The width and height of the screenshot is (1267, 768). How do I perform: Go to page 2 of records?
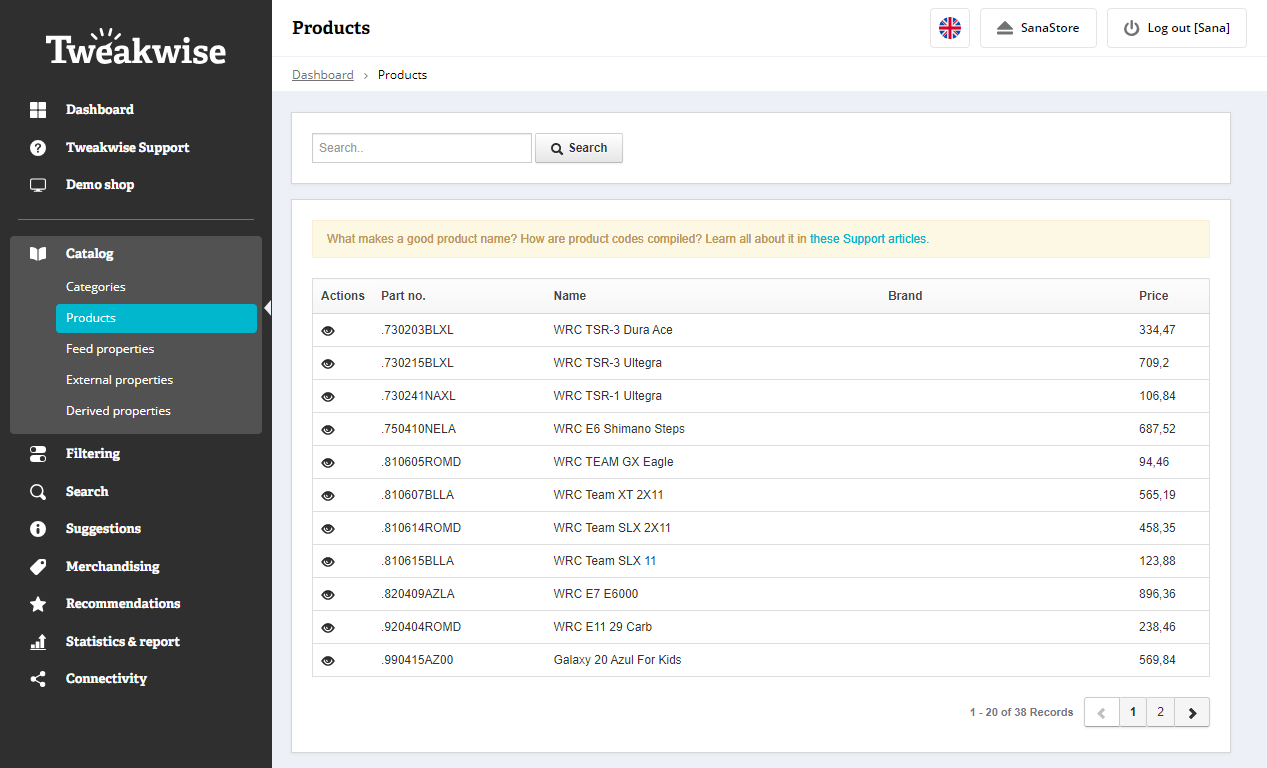pos(1160,712)
